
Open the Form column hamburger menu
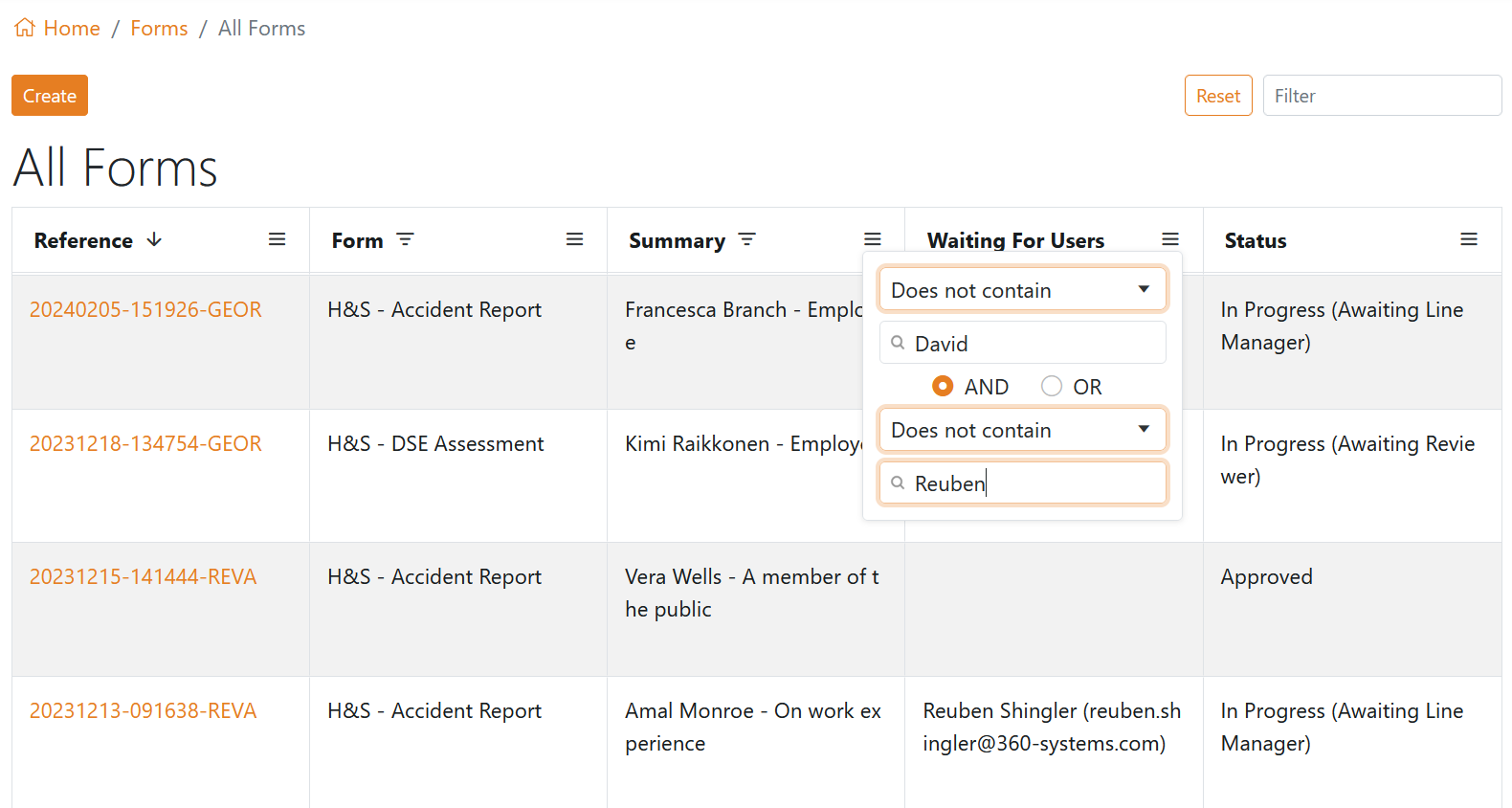tap(574, 239)
